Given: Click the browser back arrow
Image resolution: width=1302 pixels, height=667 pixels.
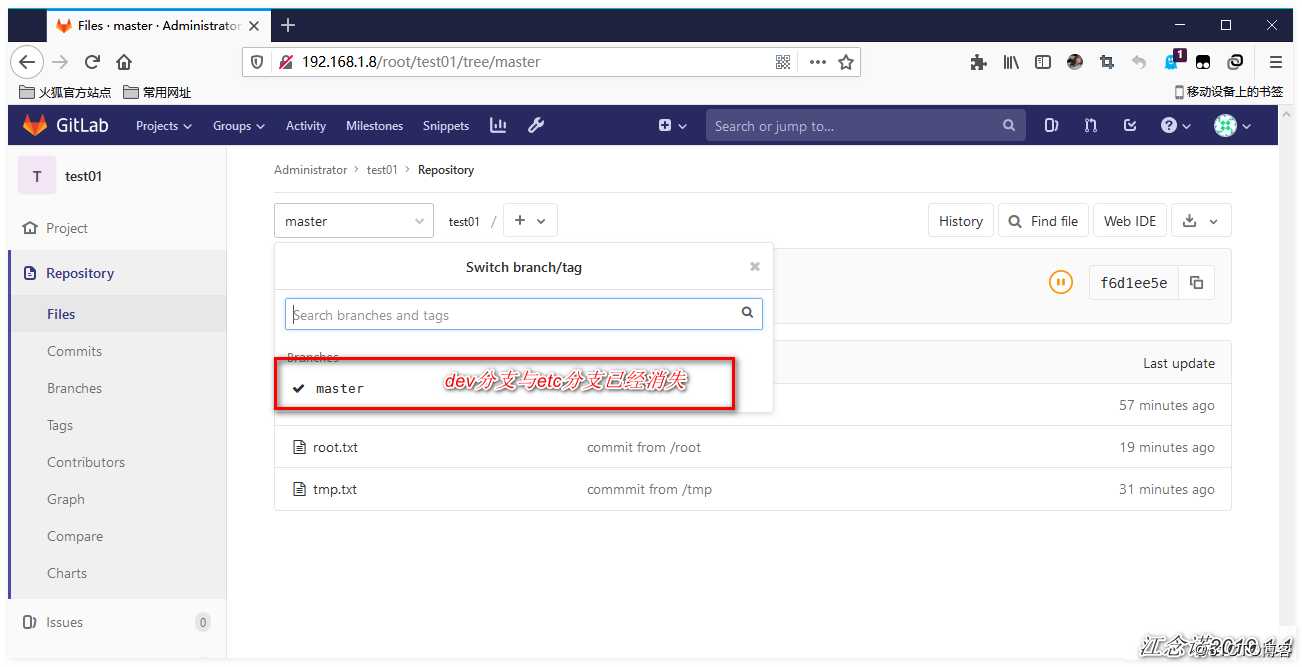Looking at the screenshot, I should [27, 62].
